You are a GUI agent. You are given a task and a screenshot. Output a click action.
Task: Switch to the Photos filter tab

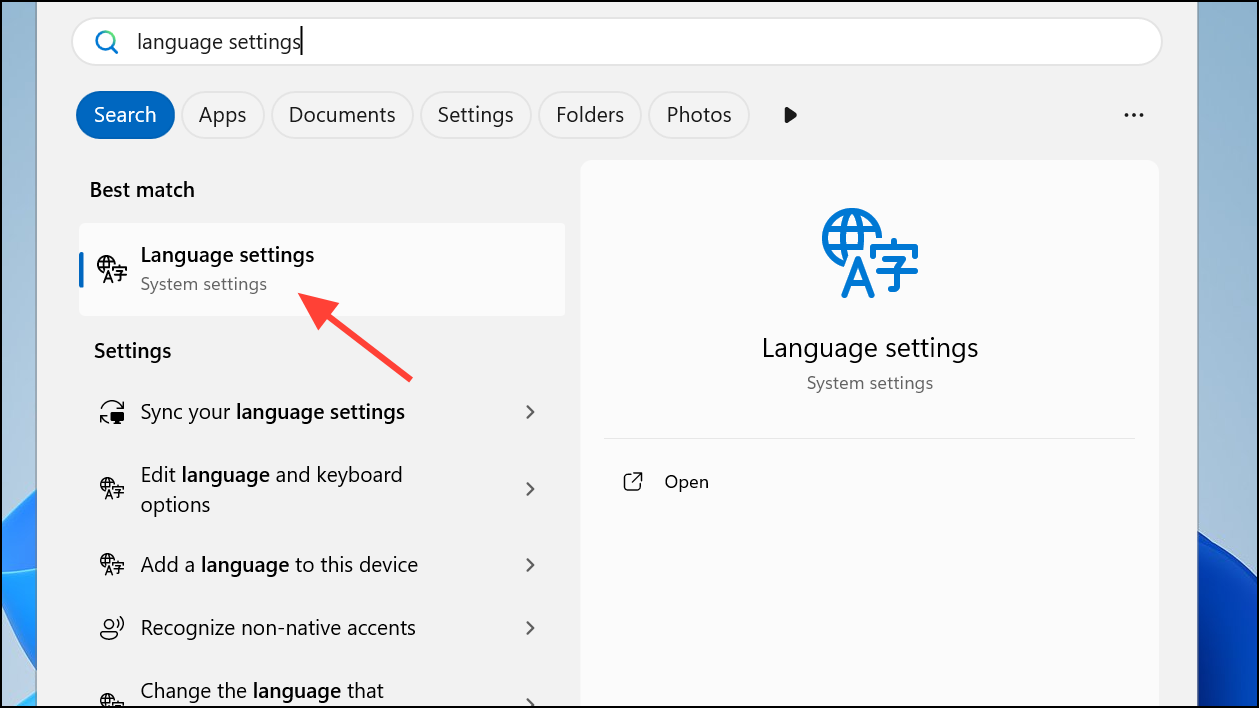click(x=699, y=115)
